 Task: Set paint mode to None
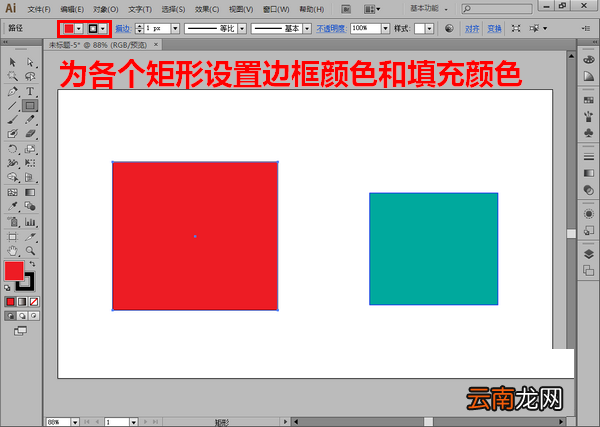[x=34, y=302]
